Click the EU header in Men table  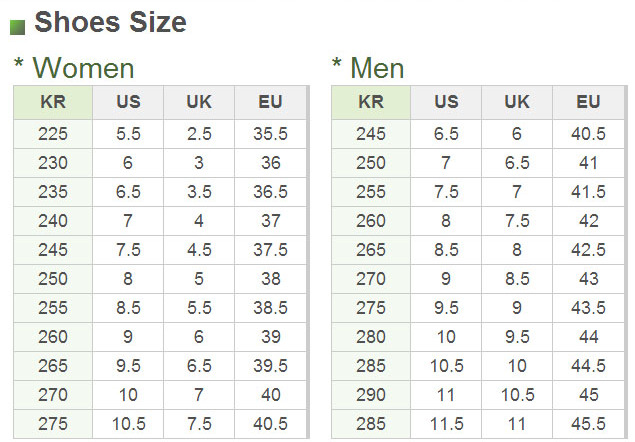(x=588, y=102)
